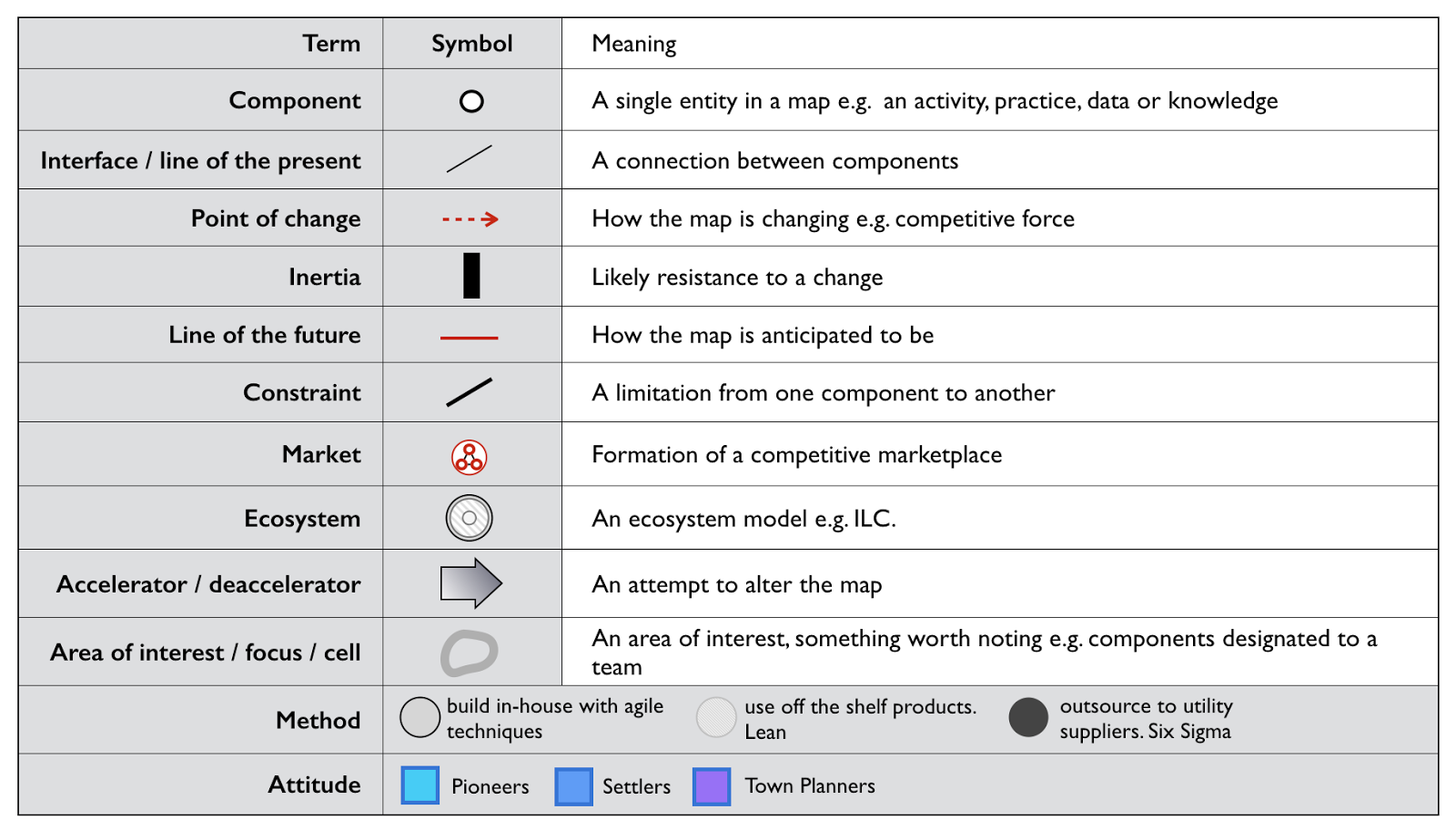Select the dark outsource to utility circle

[x=1029, y=717]
